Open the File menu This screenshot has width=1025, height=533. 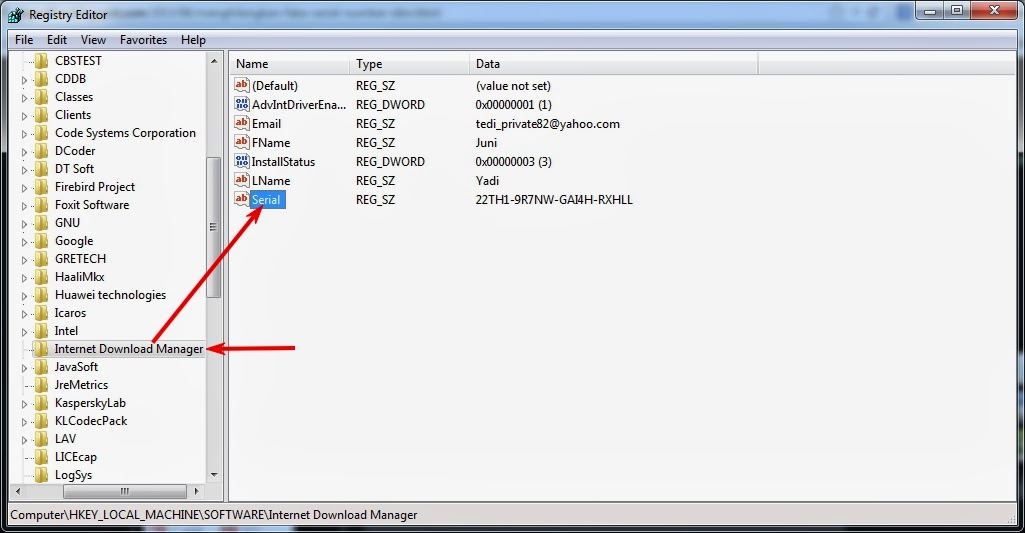(24, 40)
